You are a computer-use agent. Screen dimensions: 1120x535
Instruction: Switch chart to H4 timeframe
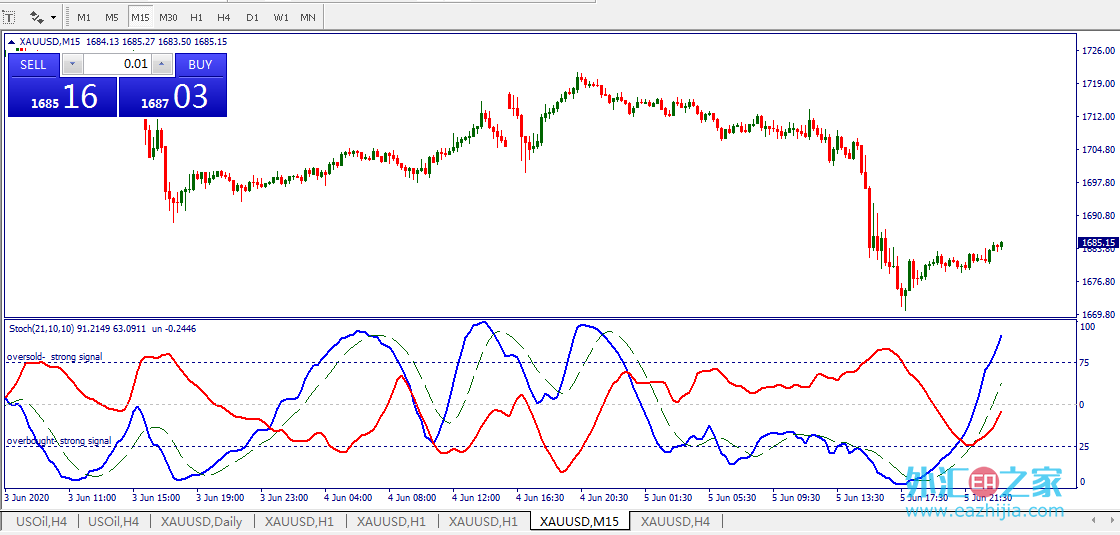coord(224,16)
